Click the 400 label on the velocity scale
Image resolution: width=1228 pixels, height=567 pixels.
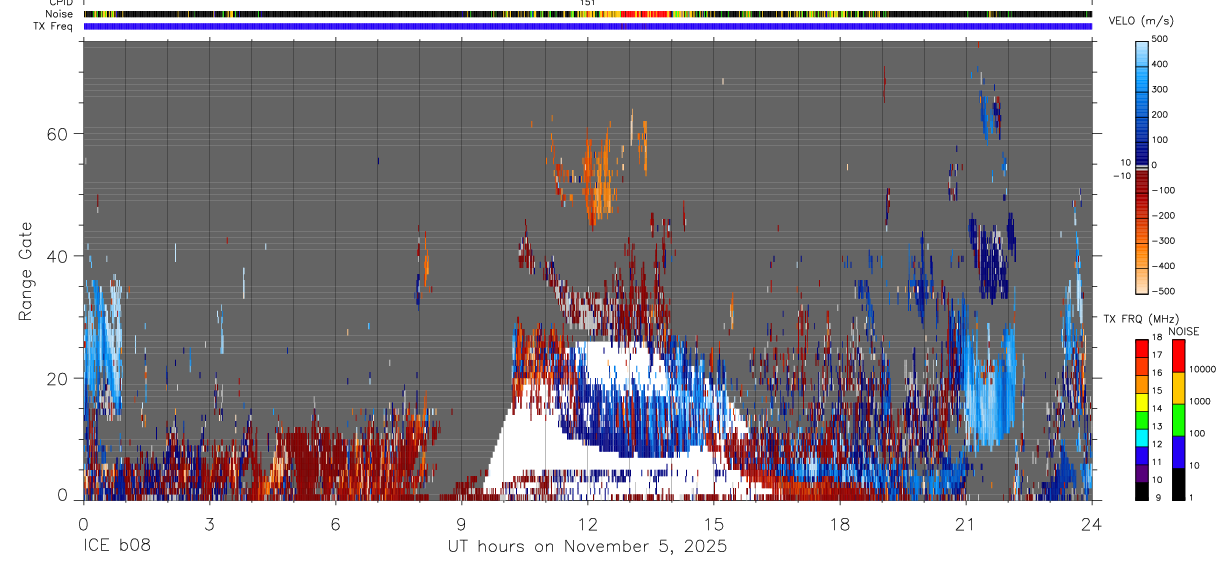pos(1160,64)
